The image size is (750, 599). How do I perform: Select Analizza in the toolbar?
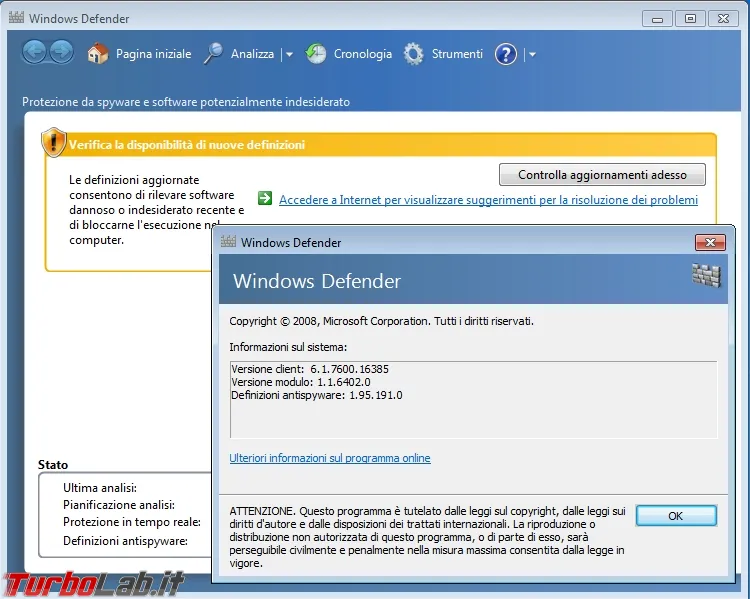point(253,54)
